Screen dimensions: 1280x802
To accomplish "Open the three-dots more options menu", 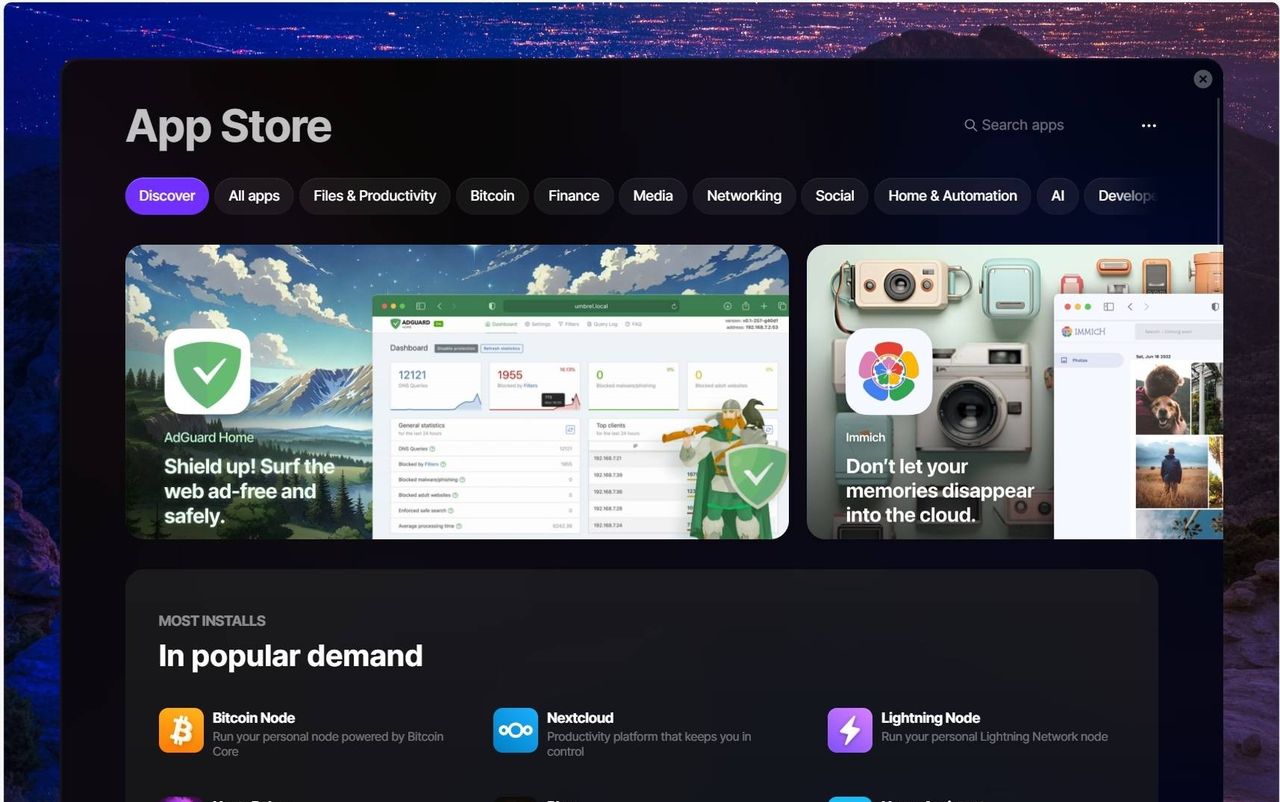I will coord(1149,126).
